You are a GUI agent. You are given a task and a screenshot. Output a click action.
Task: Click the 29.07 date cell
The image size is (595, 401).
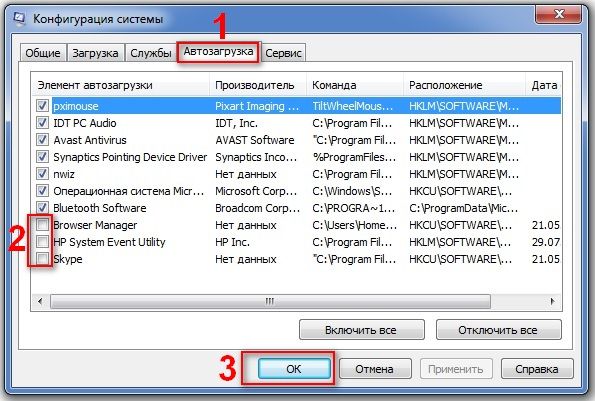pos(546,242)
